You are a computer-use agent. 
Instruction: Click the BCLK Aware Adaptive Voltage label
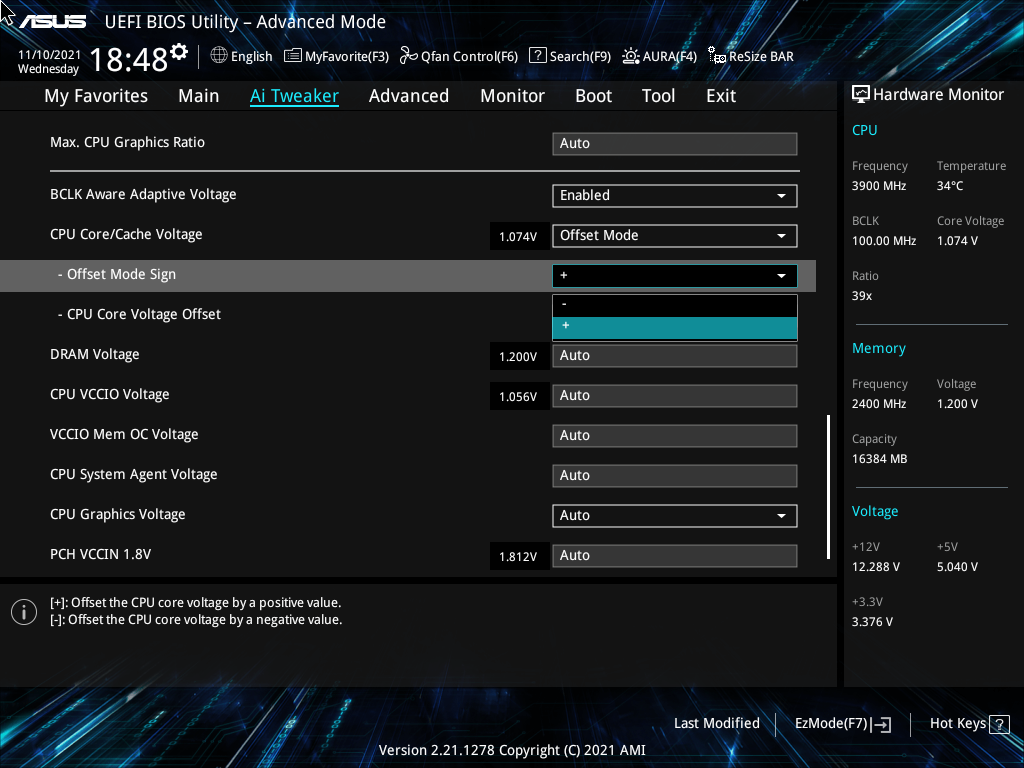click(143, 195)
